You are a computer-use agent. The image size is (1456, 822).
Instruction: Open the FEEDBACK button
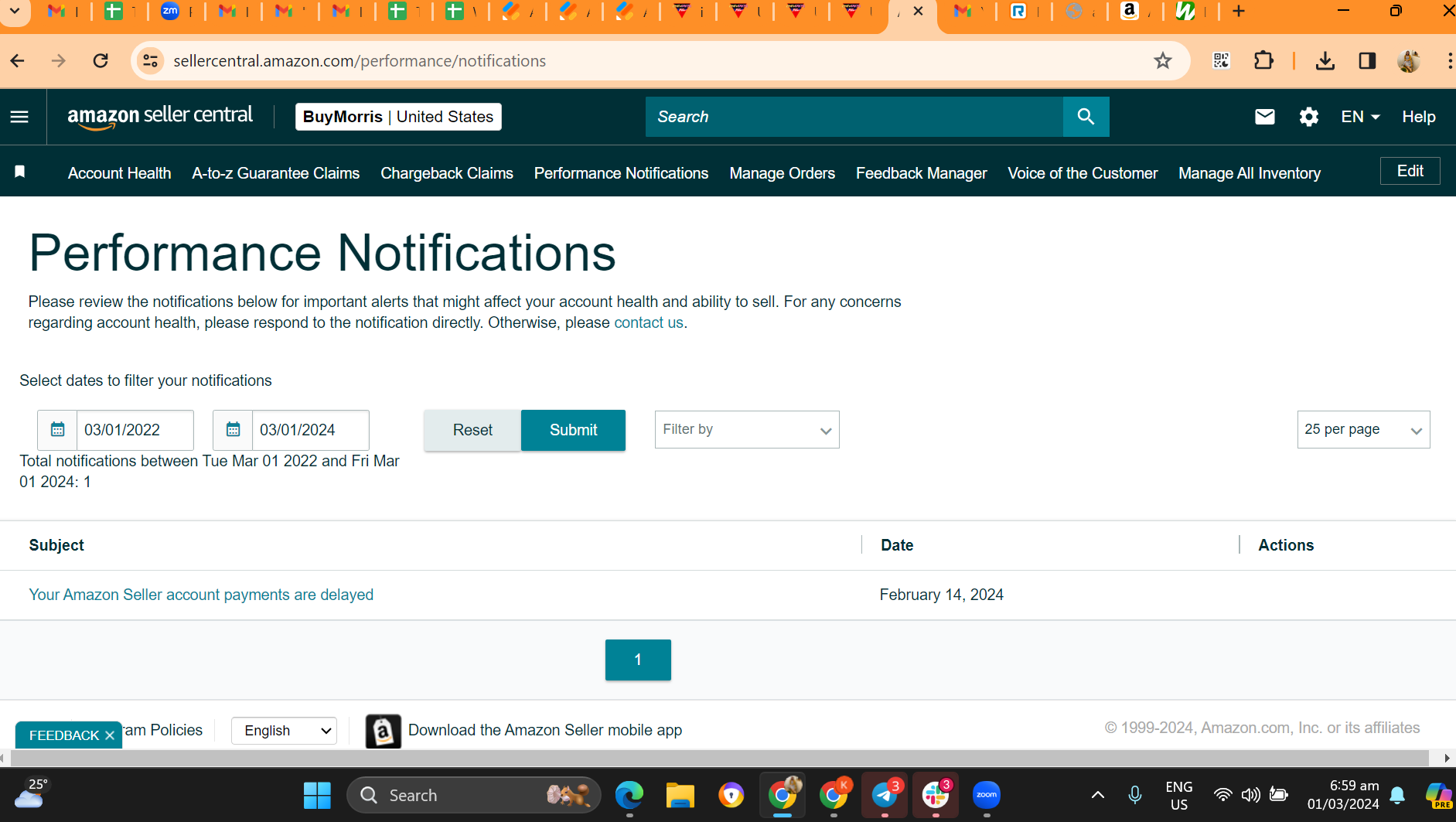(x=64, y=735)
